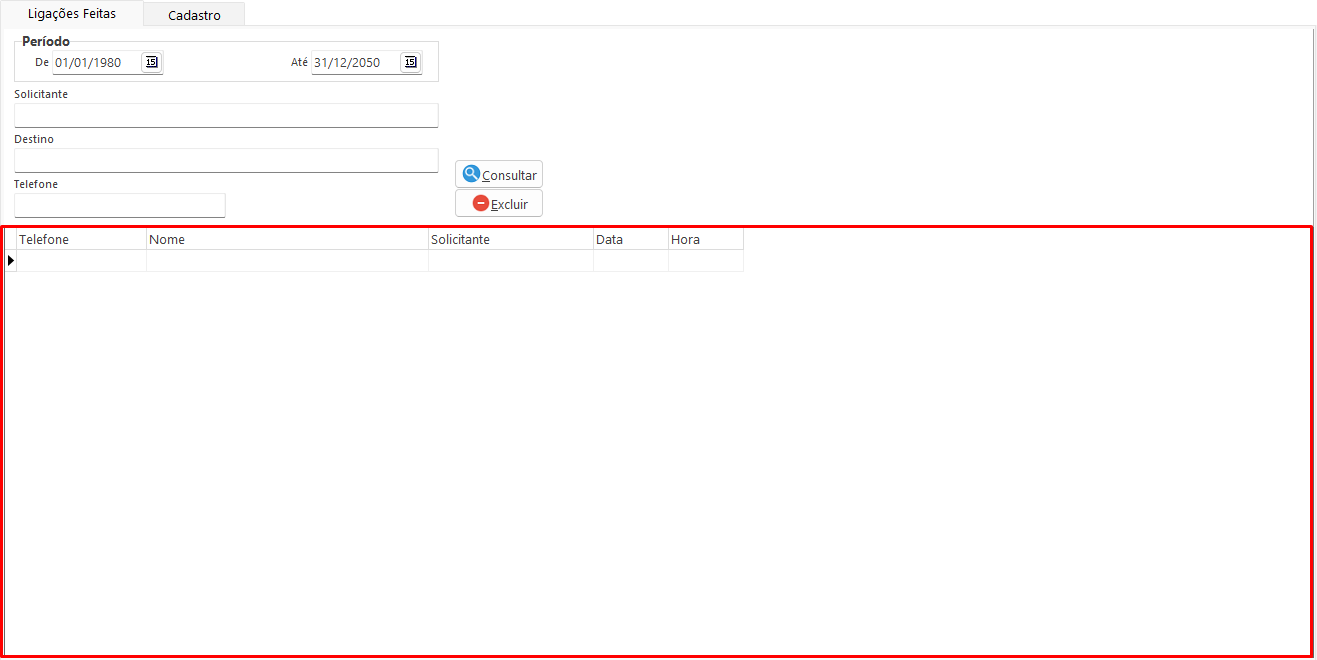
Task: Click the Consultar search button
Action: (499, 175)
